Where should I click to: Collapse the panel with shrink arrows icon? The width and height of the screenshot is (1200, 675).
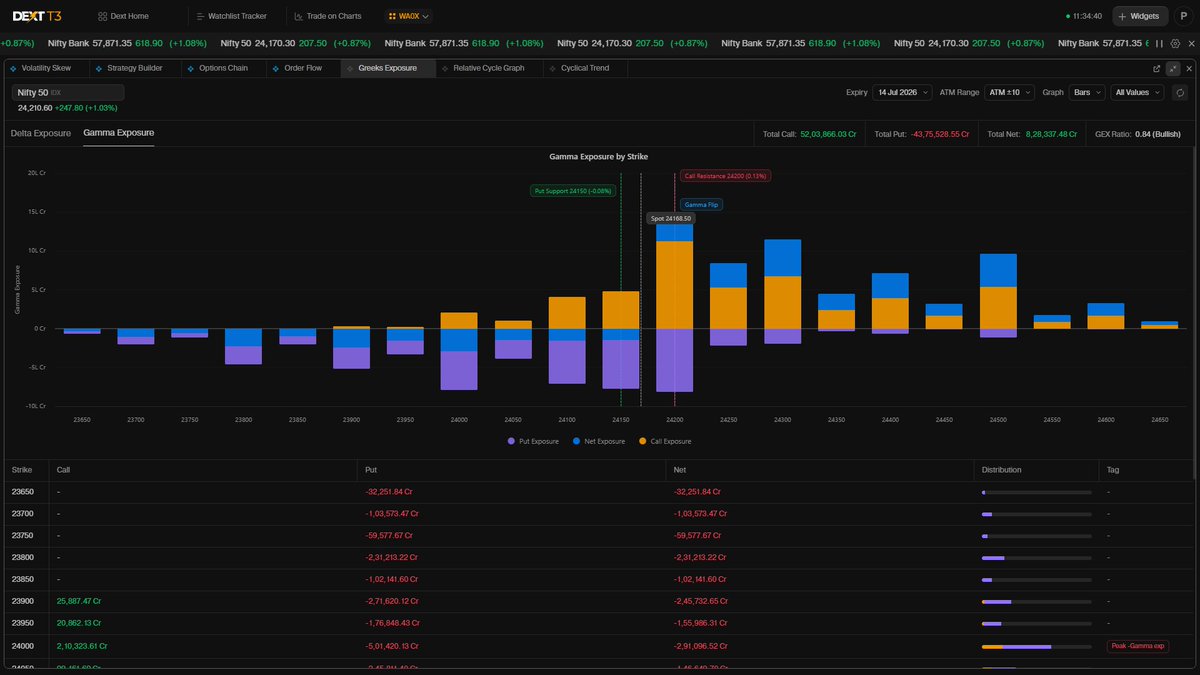pos(1172,68)
